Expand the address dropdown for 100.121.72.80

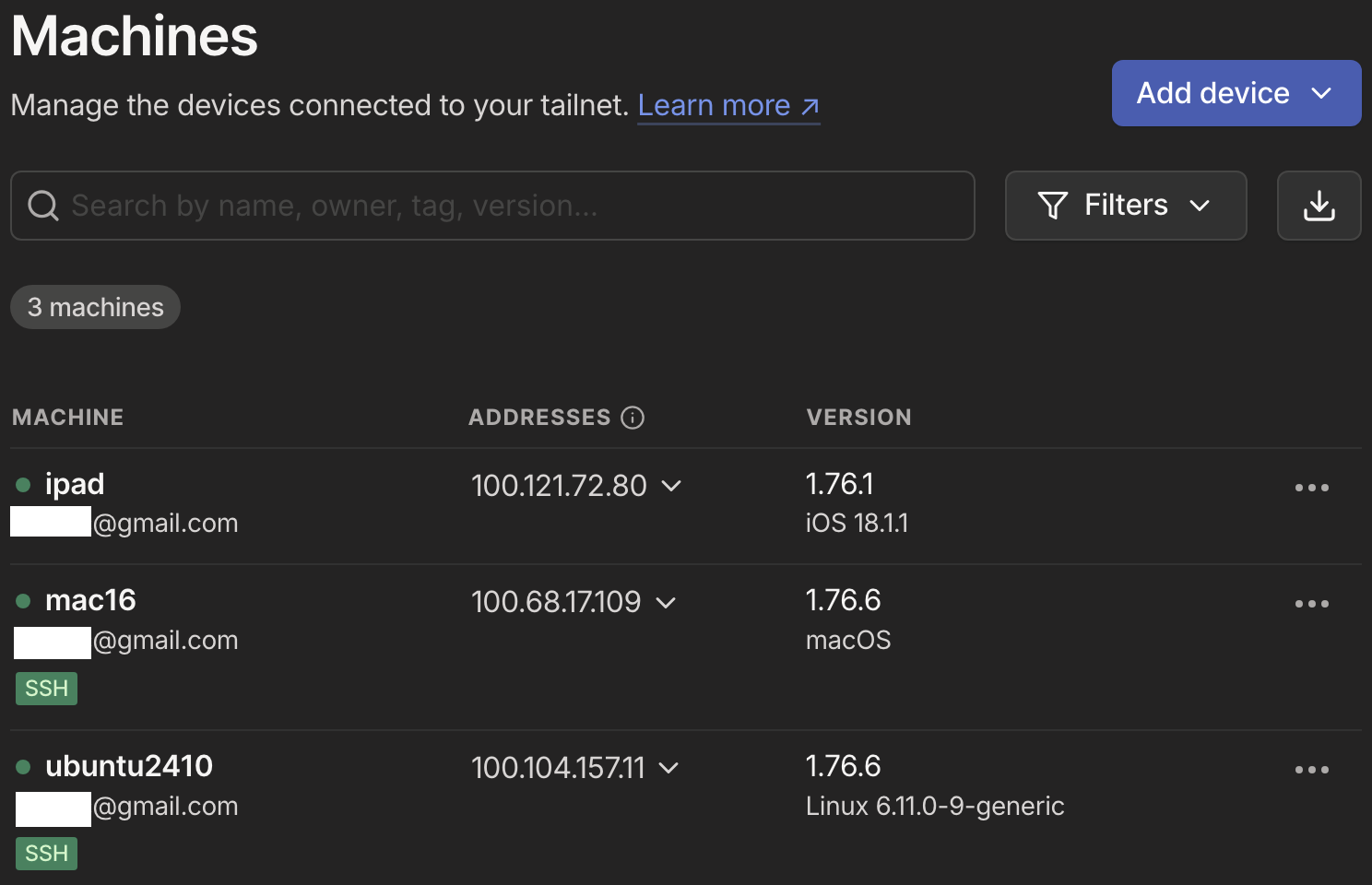pos(671,486)
